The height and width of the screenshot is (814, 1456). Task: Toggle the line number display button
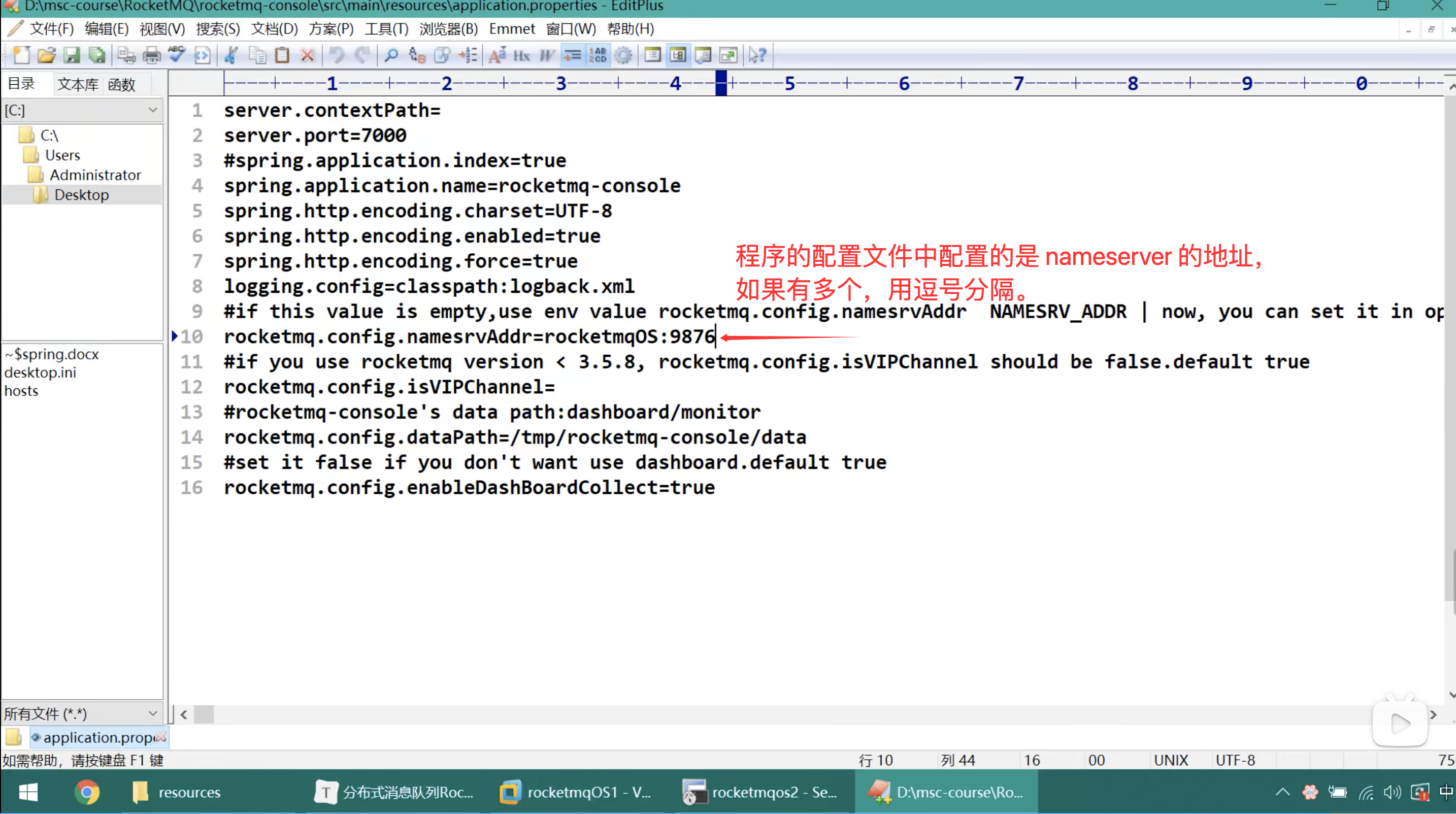598,55
